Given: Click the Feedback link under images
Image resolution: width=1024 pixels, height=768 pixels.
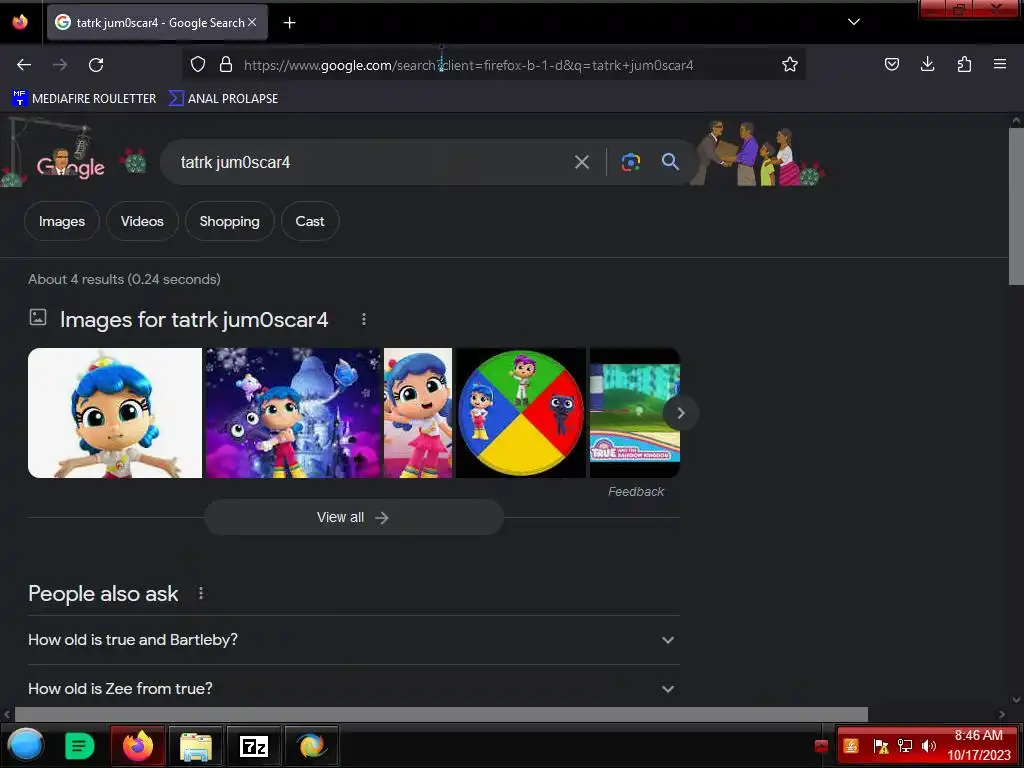Looking at the screenshot, I should tap(635, 492).
